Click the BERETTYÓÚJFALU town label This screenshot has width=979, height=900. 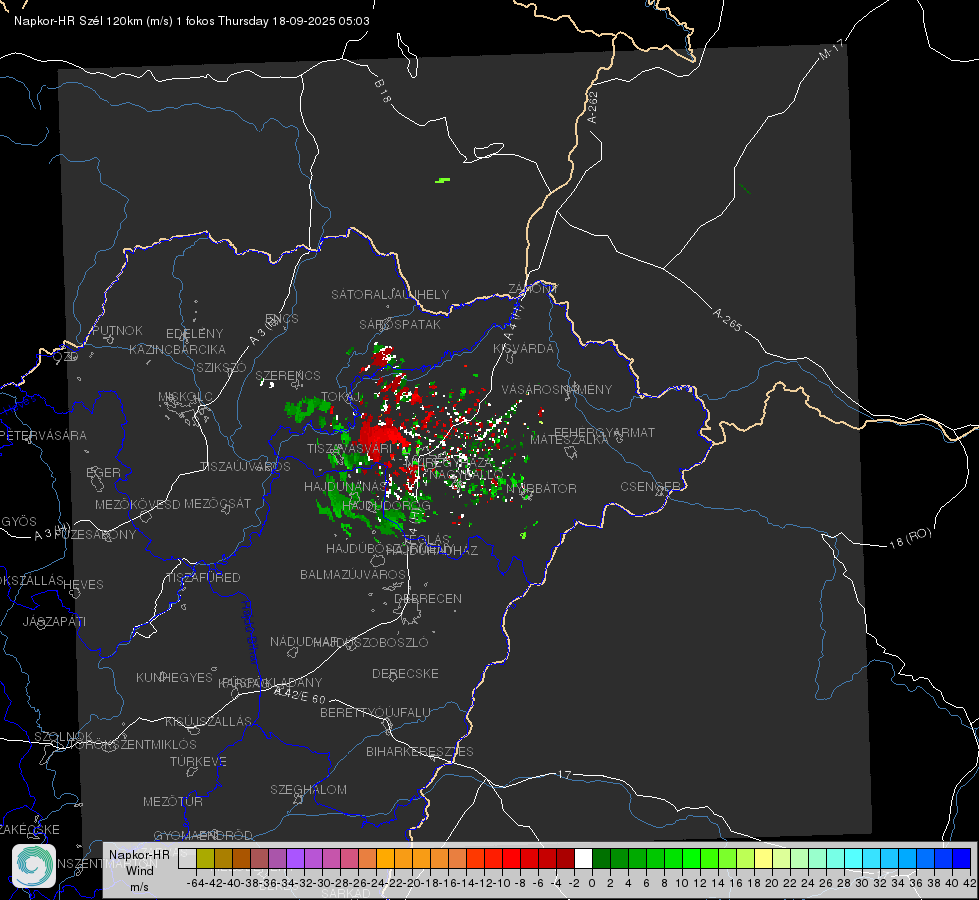[x=375, y=712]
